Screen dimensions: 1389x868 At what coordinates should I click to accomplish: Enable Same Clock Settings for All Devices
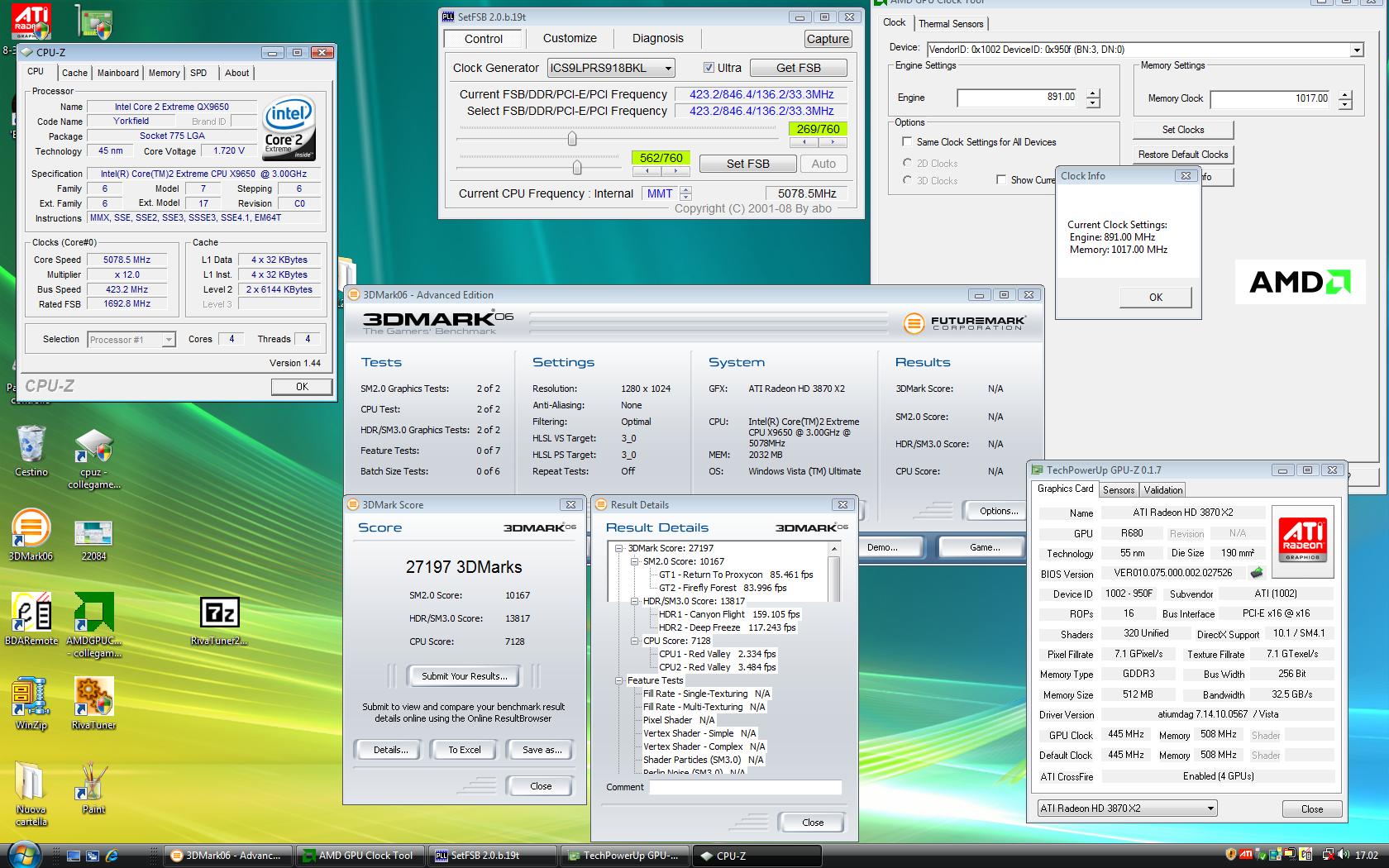click(907, 141)
